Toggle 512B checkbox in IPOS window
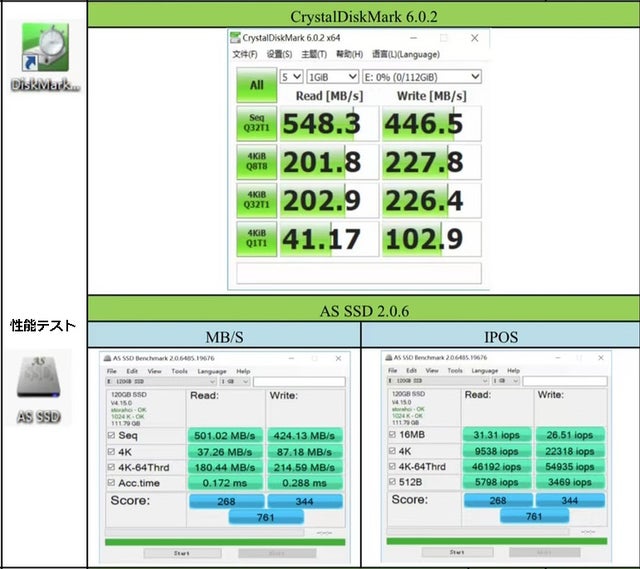This screenshot has width=640, height=569. click(x=392, y=482)
